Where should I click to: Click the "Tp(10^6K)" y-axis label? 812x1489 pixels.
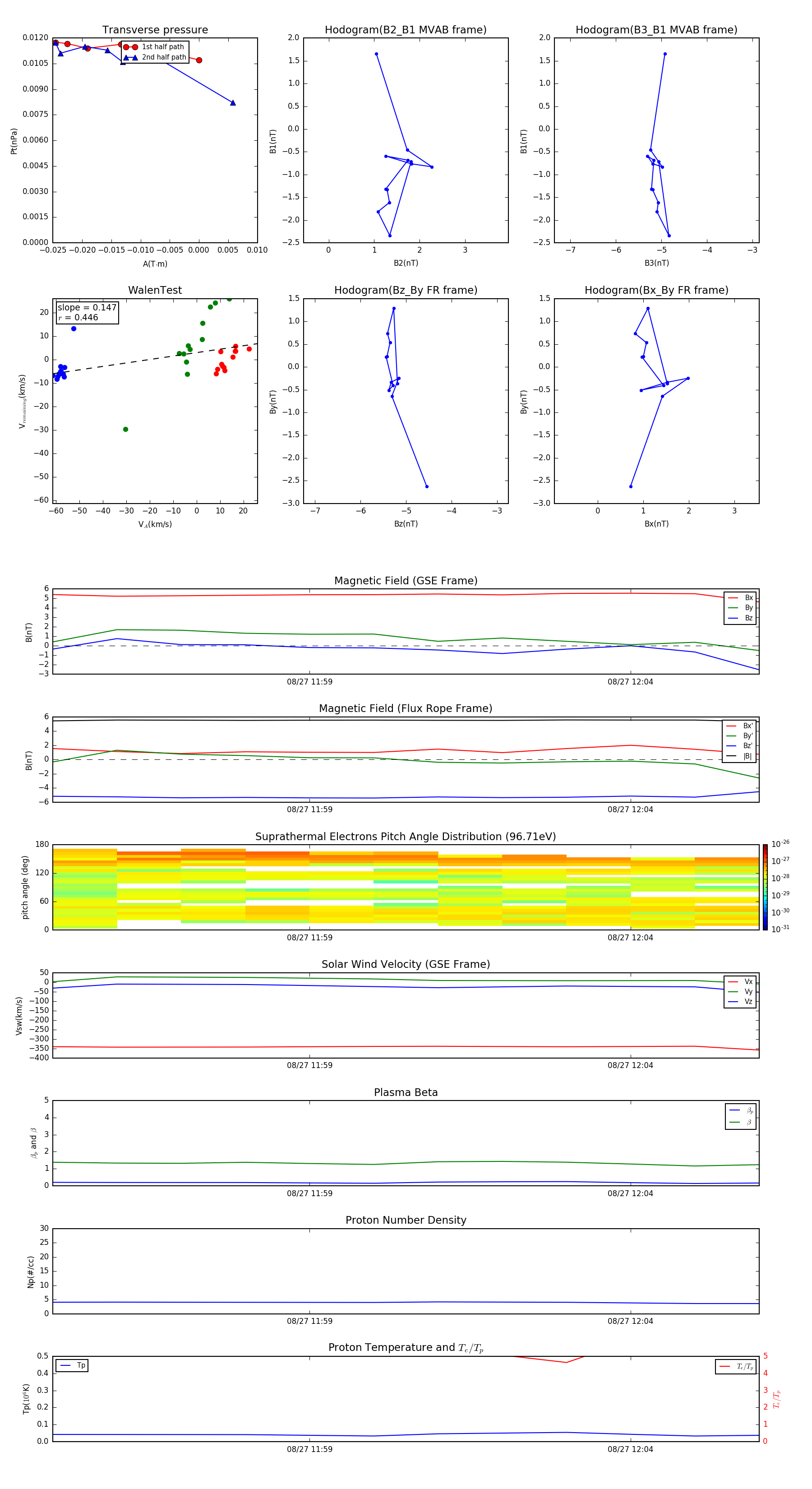pos(26,1399)
